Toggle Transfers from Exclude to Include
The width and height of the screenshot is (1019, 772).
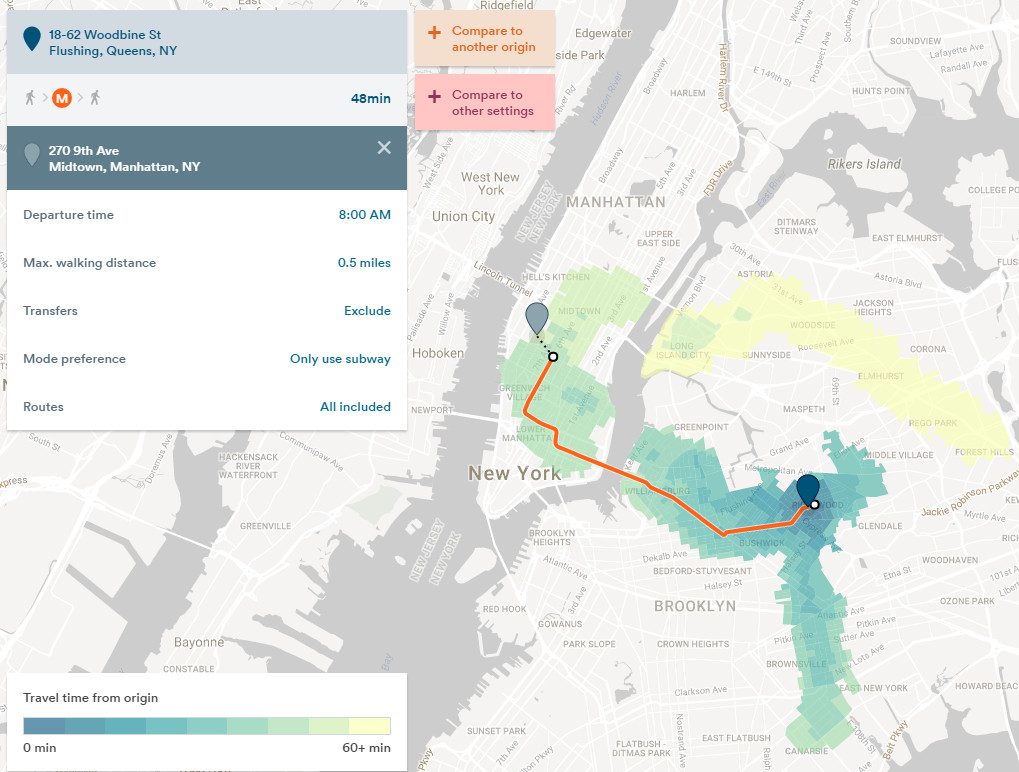[367, 310]
